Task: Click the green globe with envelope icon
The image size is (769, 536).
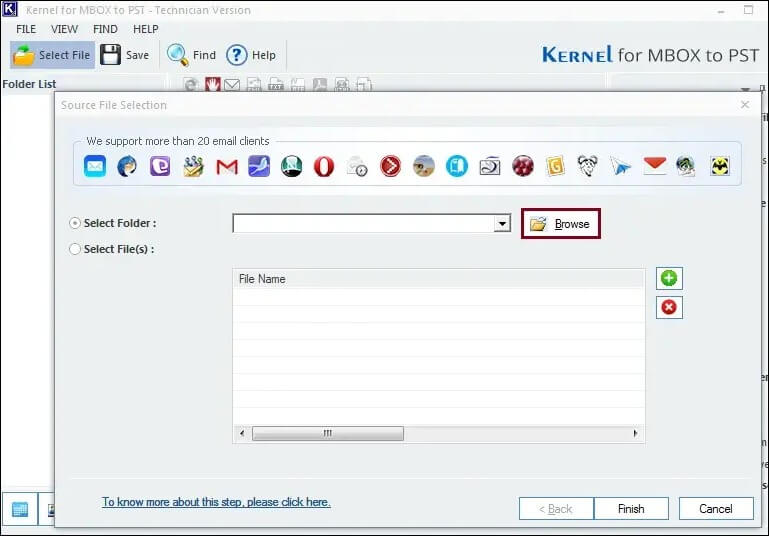Action: (x=686, y=166)
